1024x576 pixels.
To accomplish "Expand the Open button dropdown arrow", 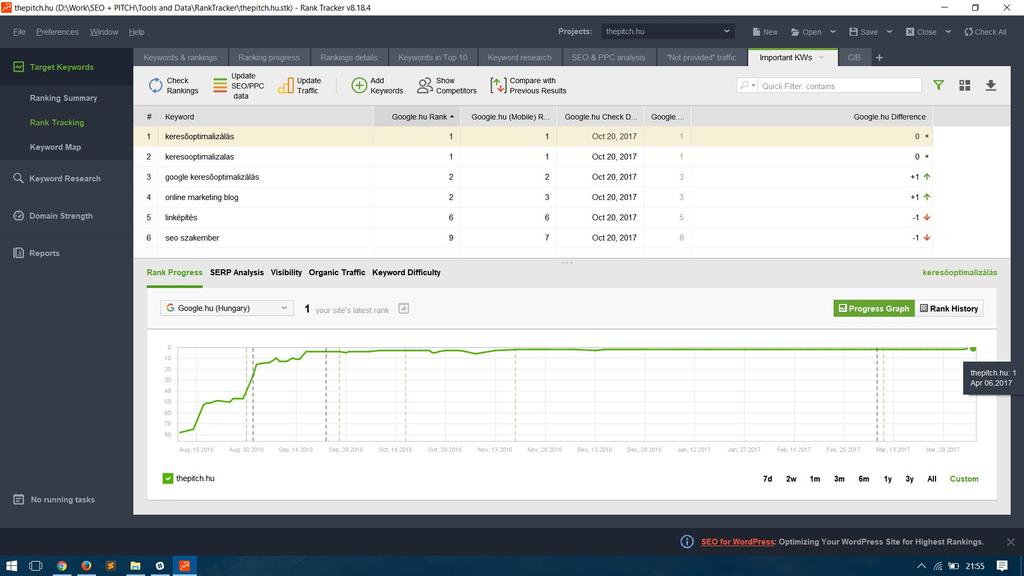I will (833, 31).
